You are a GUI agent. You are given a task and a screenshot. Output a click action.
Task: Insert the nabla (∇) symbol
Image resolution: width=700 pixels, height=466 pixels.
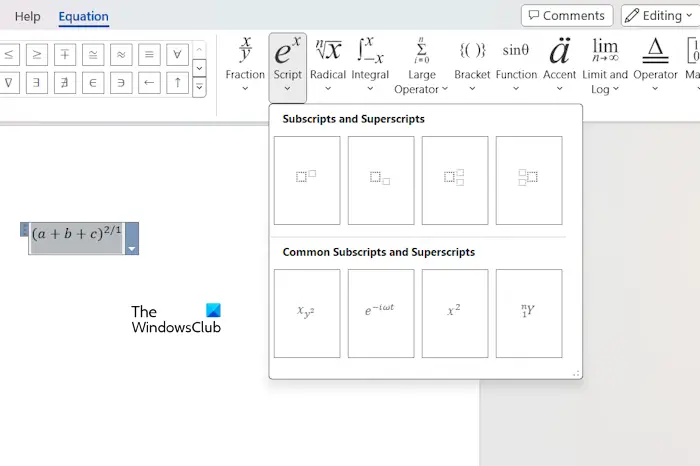pos(9,83)
